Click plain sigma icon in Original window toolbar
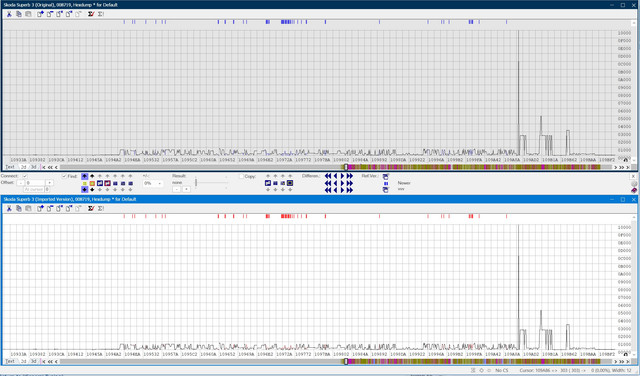 pos(101,14)
